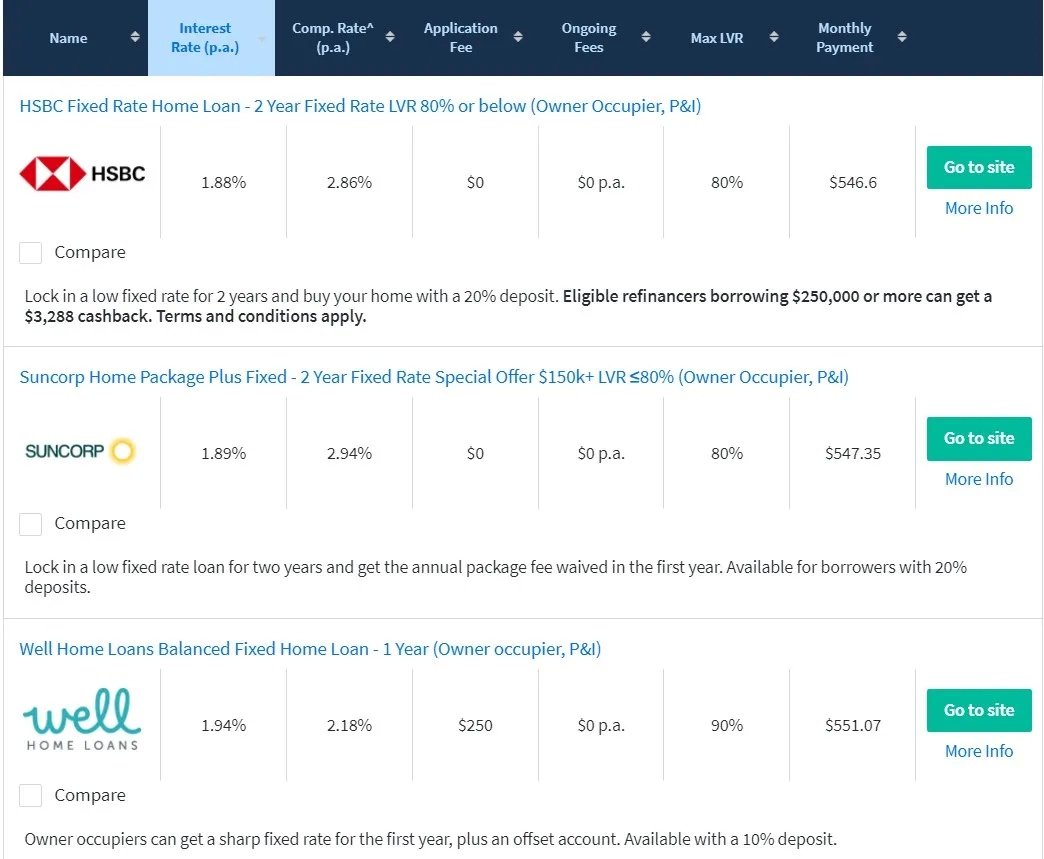Tick Compare checkbox for Suncorp loan
1044x859 pixels.
pos(31,524)
